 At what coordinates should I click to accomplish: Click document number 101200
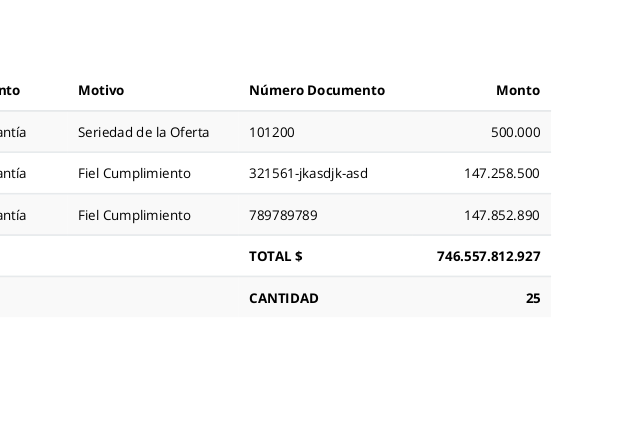pyautogui.click(x=271, y=132)
